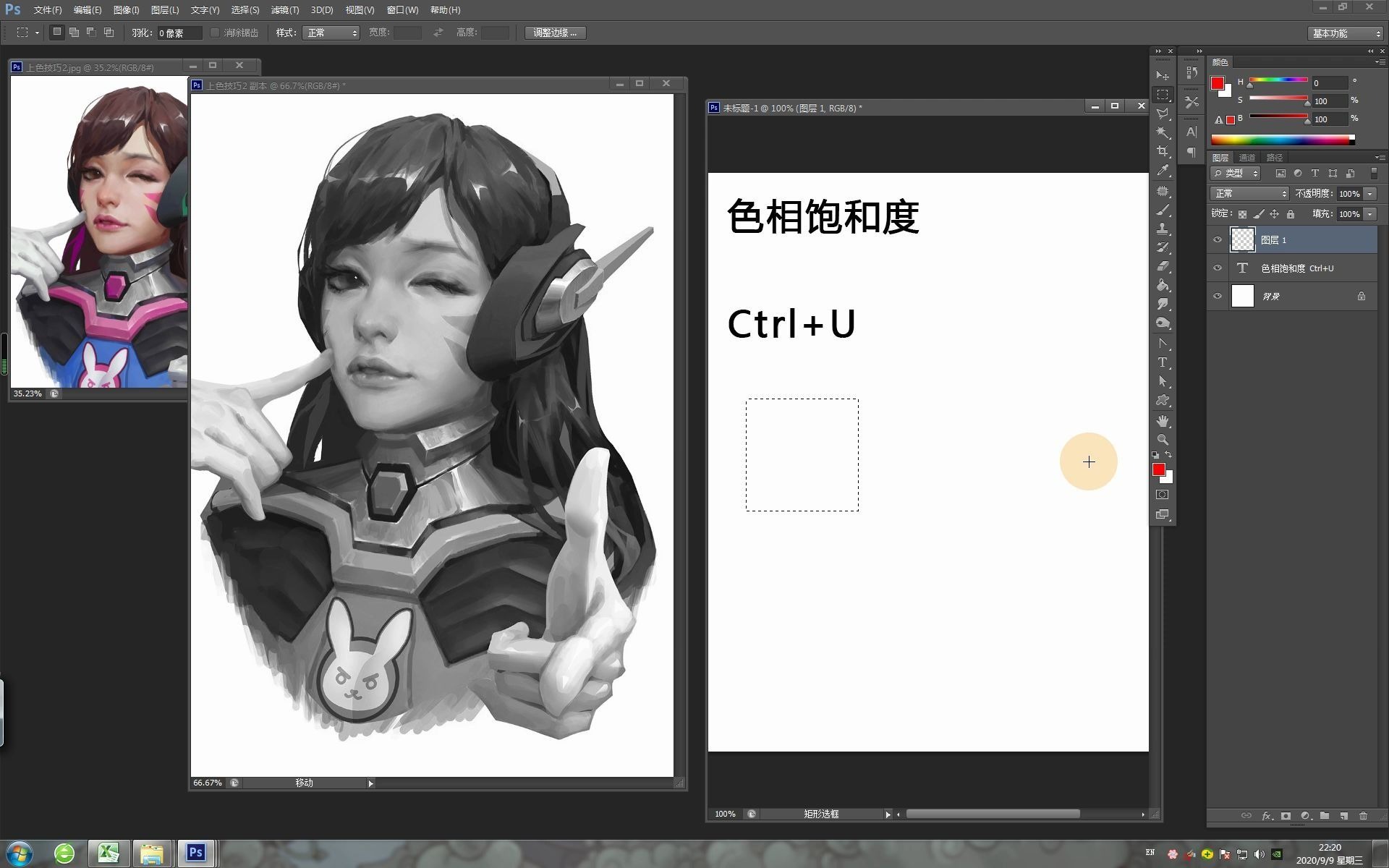
Task: Select the Hand tool
Action: tap(1163, 421)
